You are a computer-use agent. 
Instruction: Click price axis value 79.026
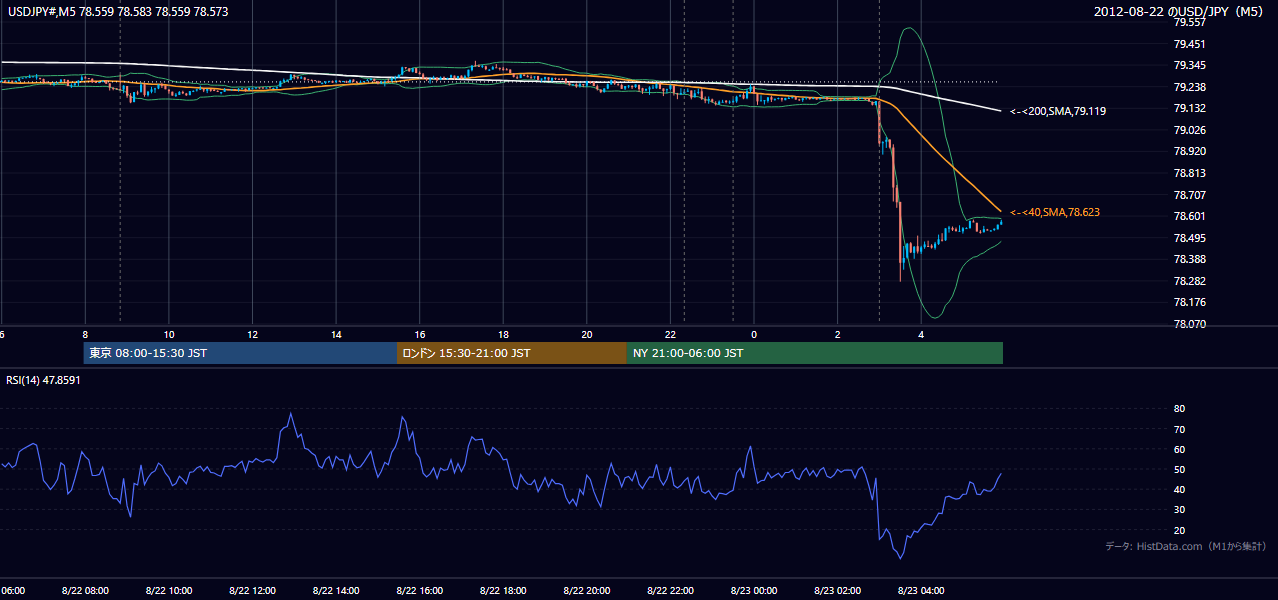(1189, 130)
